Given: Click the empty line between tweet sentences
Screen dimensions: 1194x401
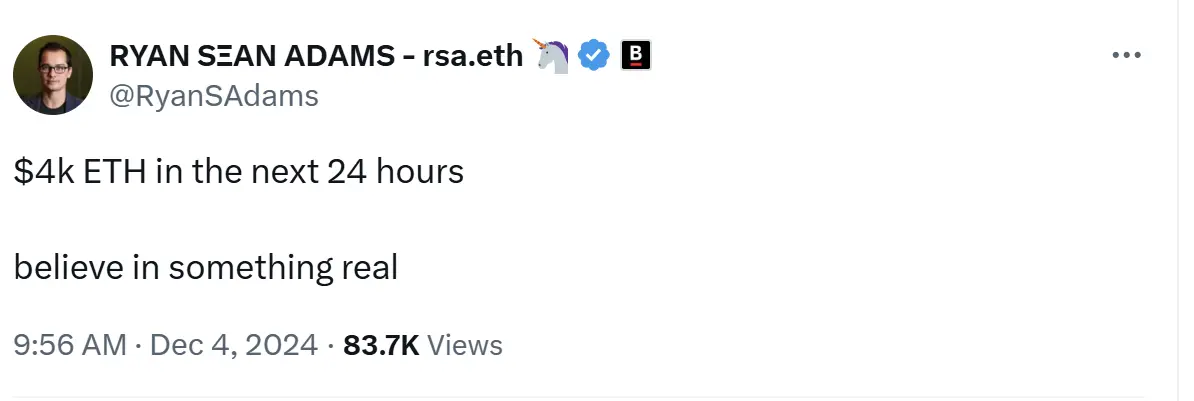Looking at the screenshot, I should tap(200, 220).
